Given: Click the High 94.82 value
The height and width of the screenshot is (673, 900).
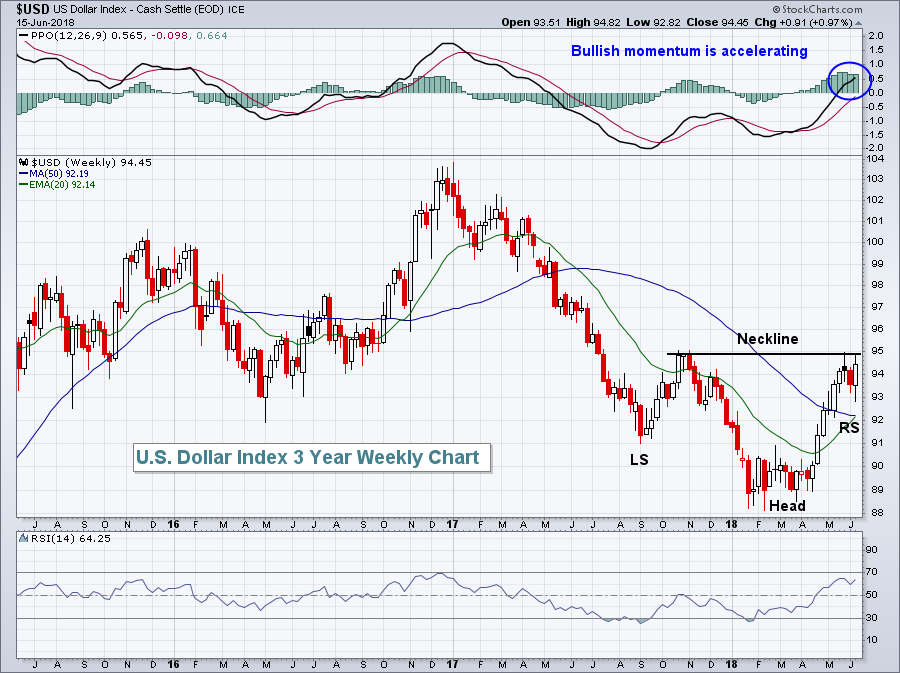Looking at the screenshot, I should pos(593,22).
